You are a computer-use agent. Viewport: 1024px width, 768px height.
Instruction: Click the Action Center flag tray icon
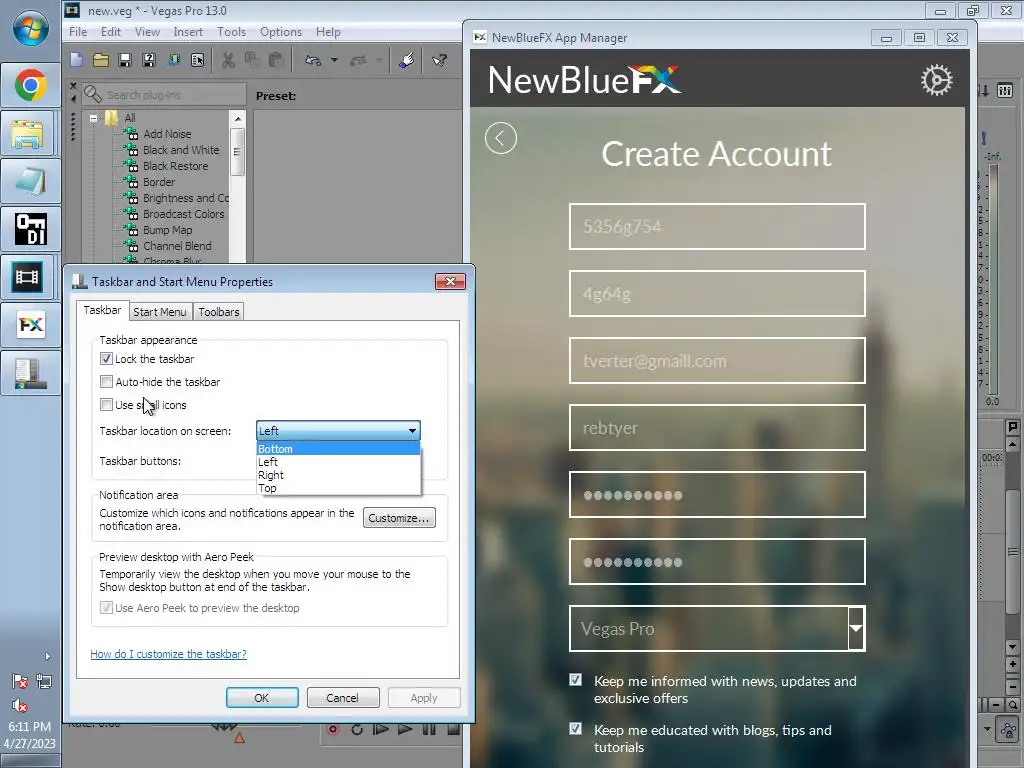(20, 682)
